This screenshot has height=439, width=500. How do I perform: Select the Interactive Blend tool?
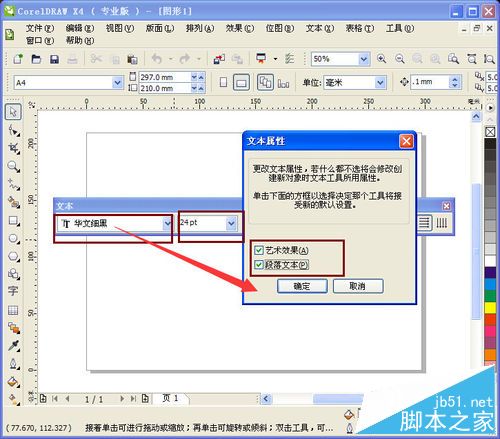14,328
